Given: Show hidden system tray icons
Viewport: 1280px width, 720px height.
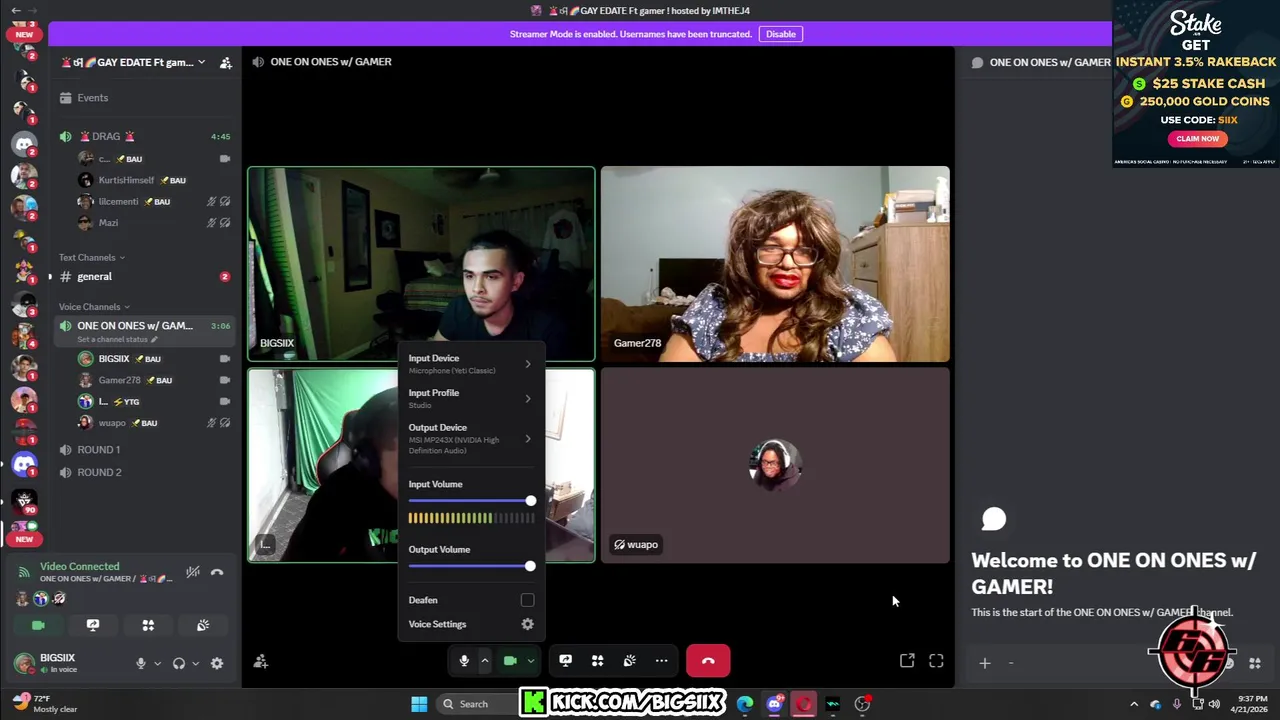Looking at the screenshot, I should 1134,704.
